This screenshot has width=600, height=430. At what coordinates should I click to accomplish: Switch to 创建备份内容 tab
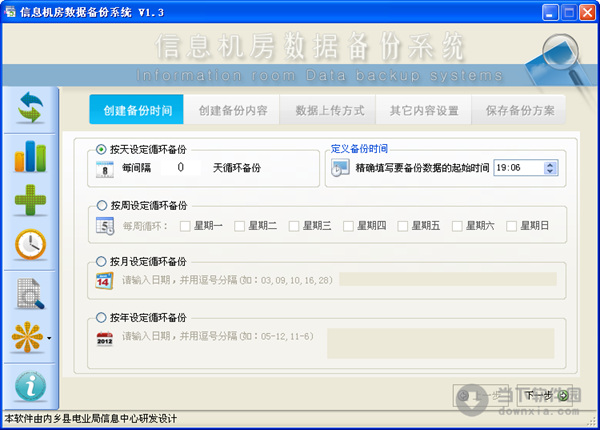point(232,110)
